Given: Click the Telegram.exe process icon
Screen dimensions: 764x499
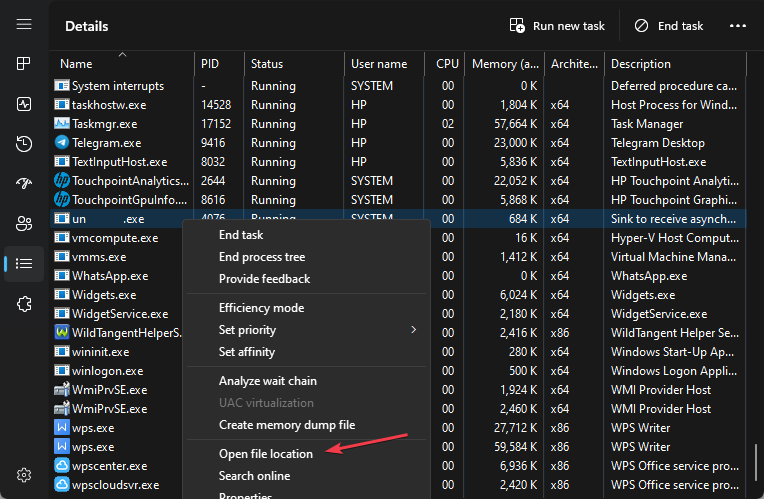Looking at the screenshot, I should [x=61, y=142].
